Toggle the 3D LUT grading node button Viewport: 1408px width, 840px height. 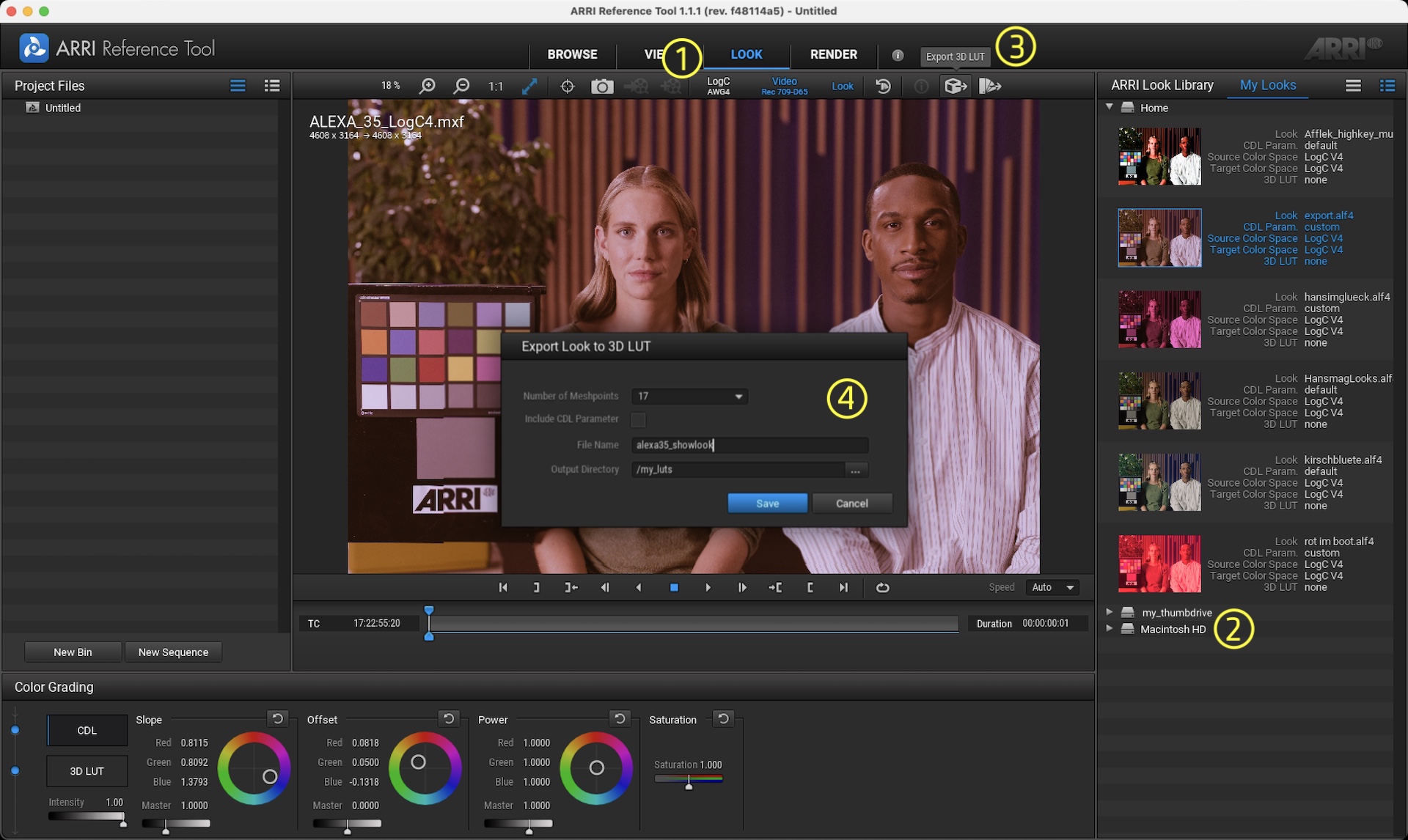[x=87, y=771]
